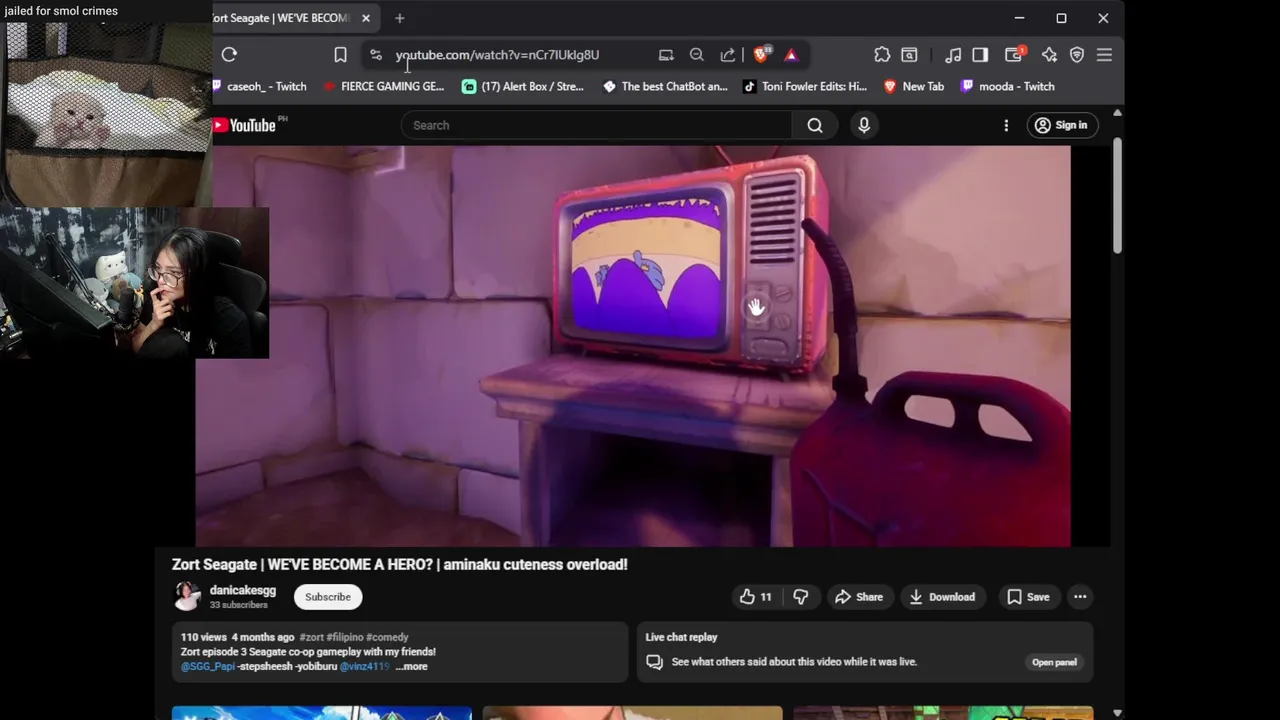Click the zoom magnifier icon in address bar
The image size is (1280, 720).
[697, 55]
